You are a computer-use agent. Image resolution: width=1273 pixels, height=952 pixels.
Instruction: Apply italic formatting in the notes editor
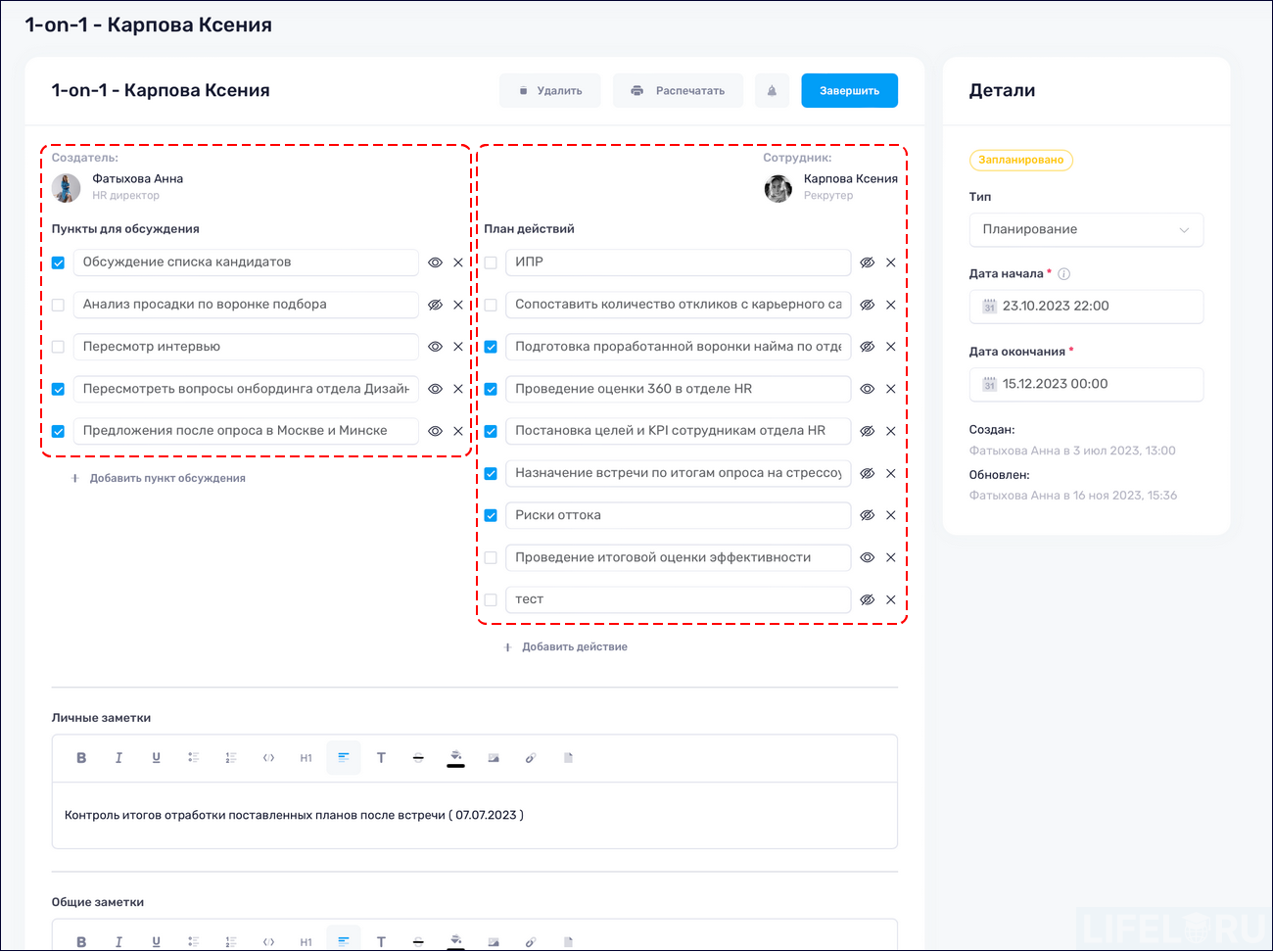point(118,757)
